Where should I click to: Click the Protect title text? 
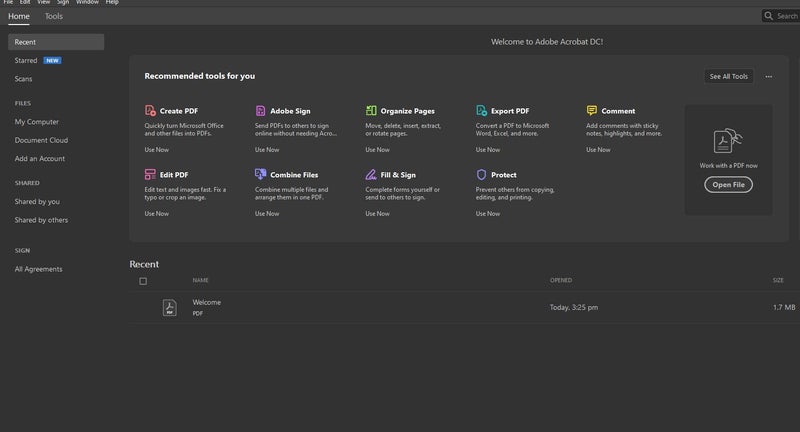point(504,174)
